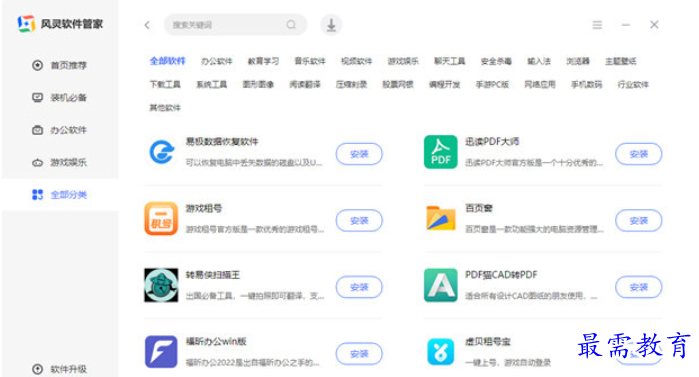Install 转易侠扫描王

359,287
